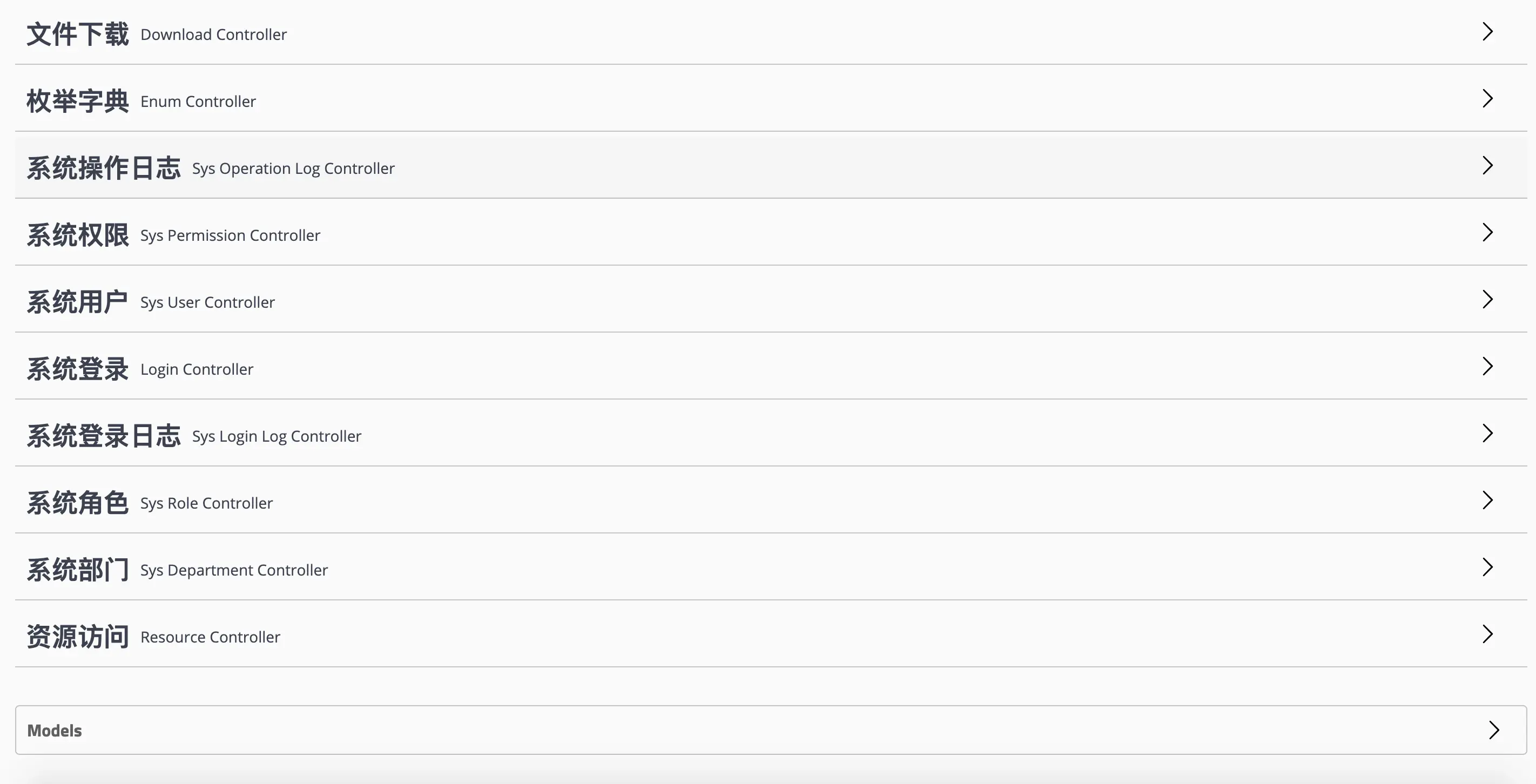The image size is (1536, 784).
Task: Click the Sys Permission Controller label
Action: tap(230, 235)
